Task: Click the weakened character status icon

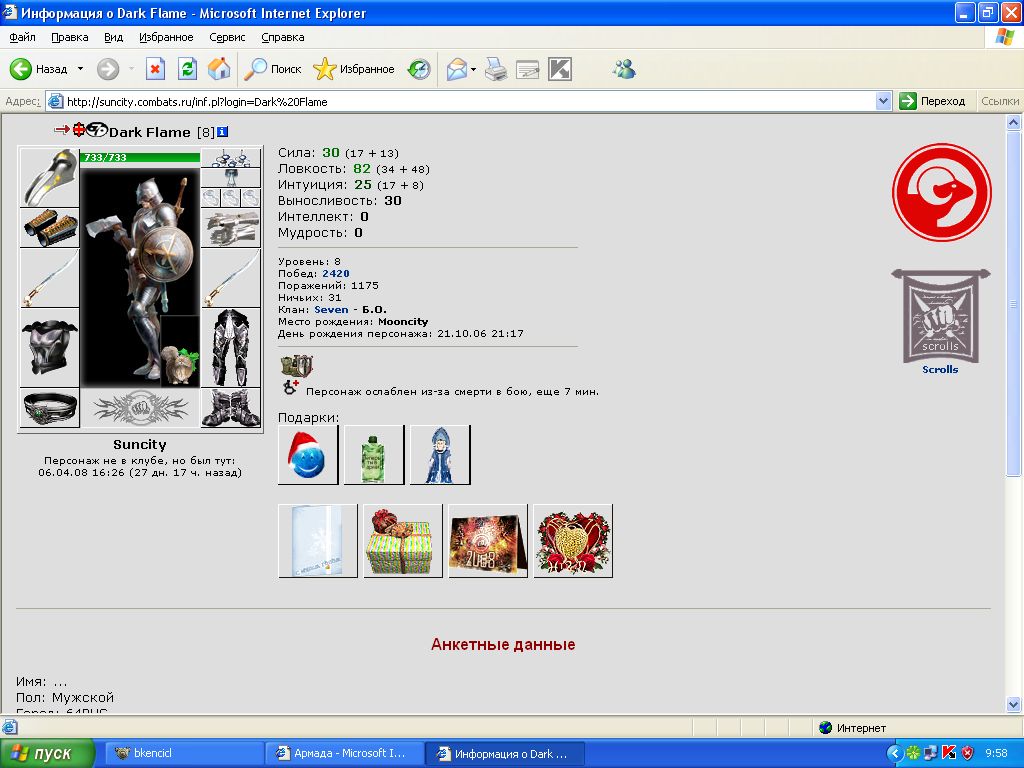Action: coord(291,387)
